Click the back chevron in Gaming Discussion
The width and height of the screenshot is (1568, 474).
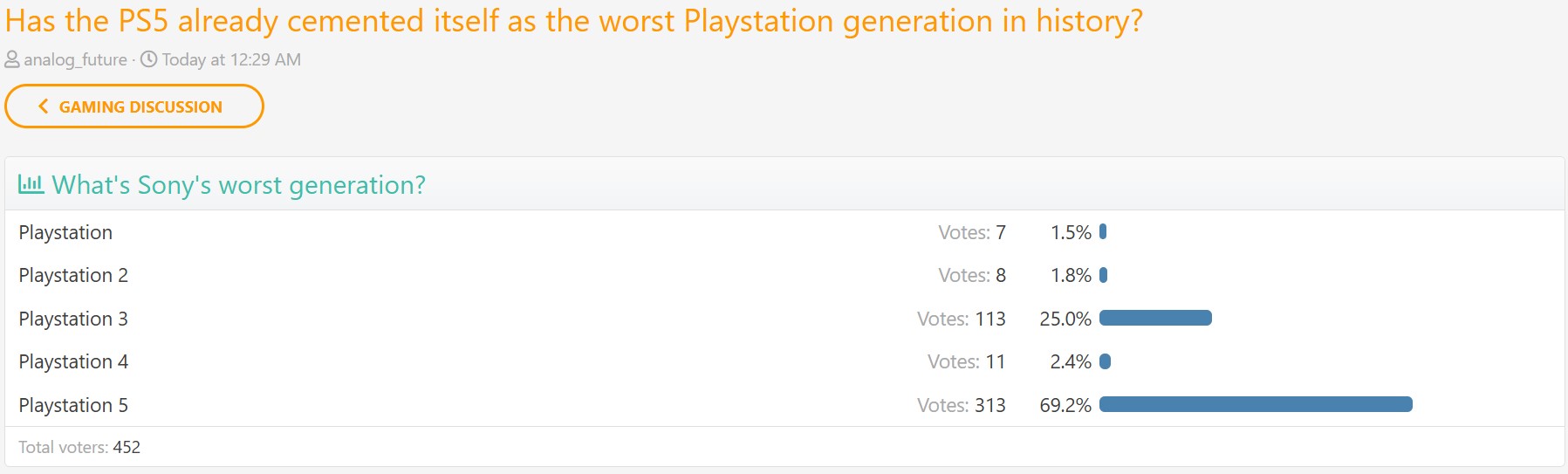click(x=43, y=106)
